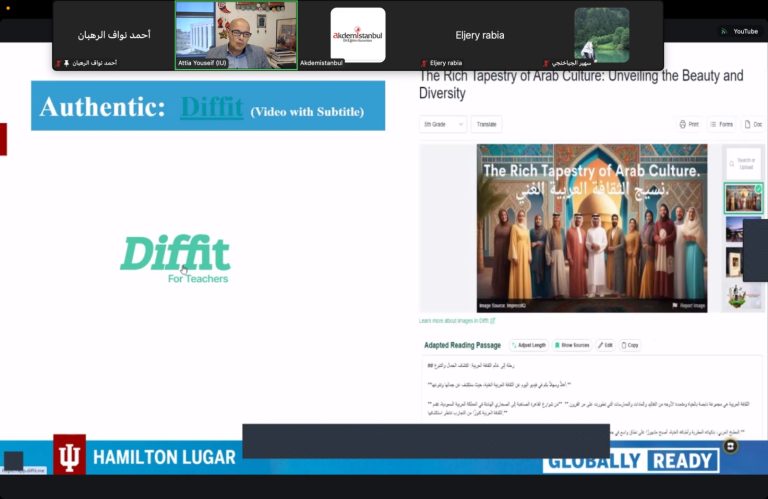Click the Search or Upload image box
This screenshot has width=768, height=499.
(x=744, y=164)
